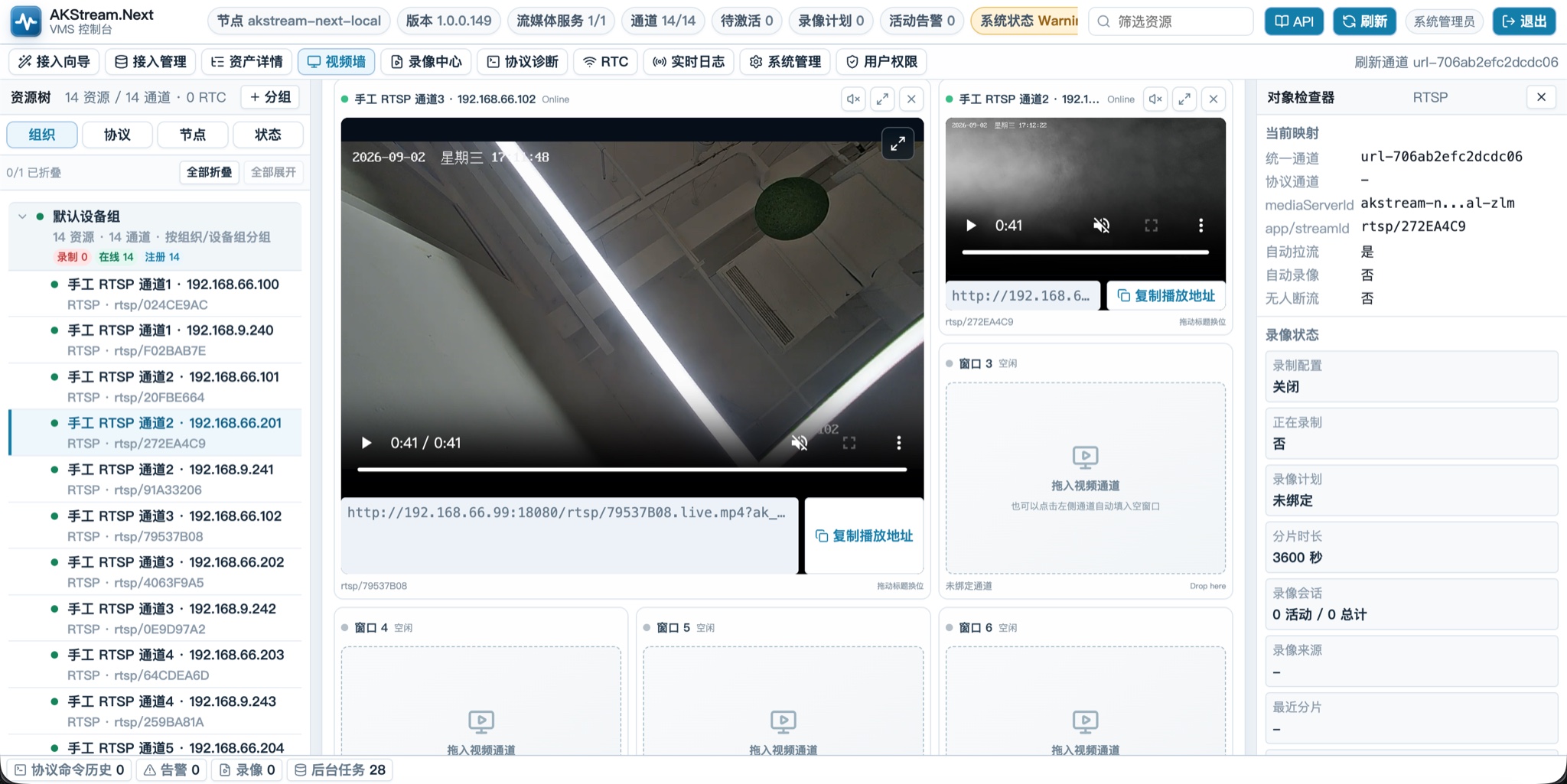Seek on the 通道3 video progress bar
The image size is (1567, 784).
[632, 470]
